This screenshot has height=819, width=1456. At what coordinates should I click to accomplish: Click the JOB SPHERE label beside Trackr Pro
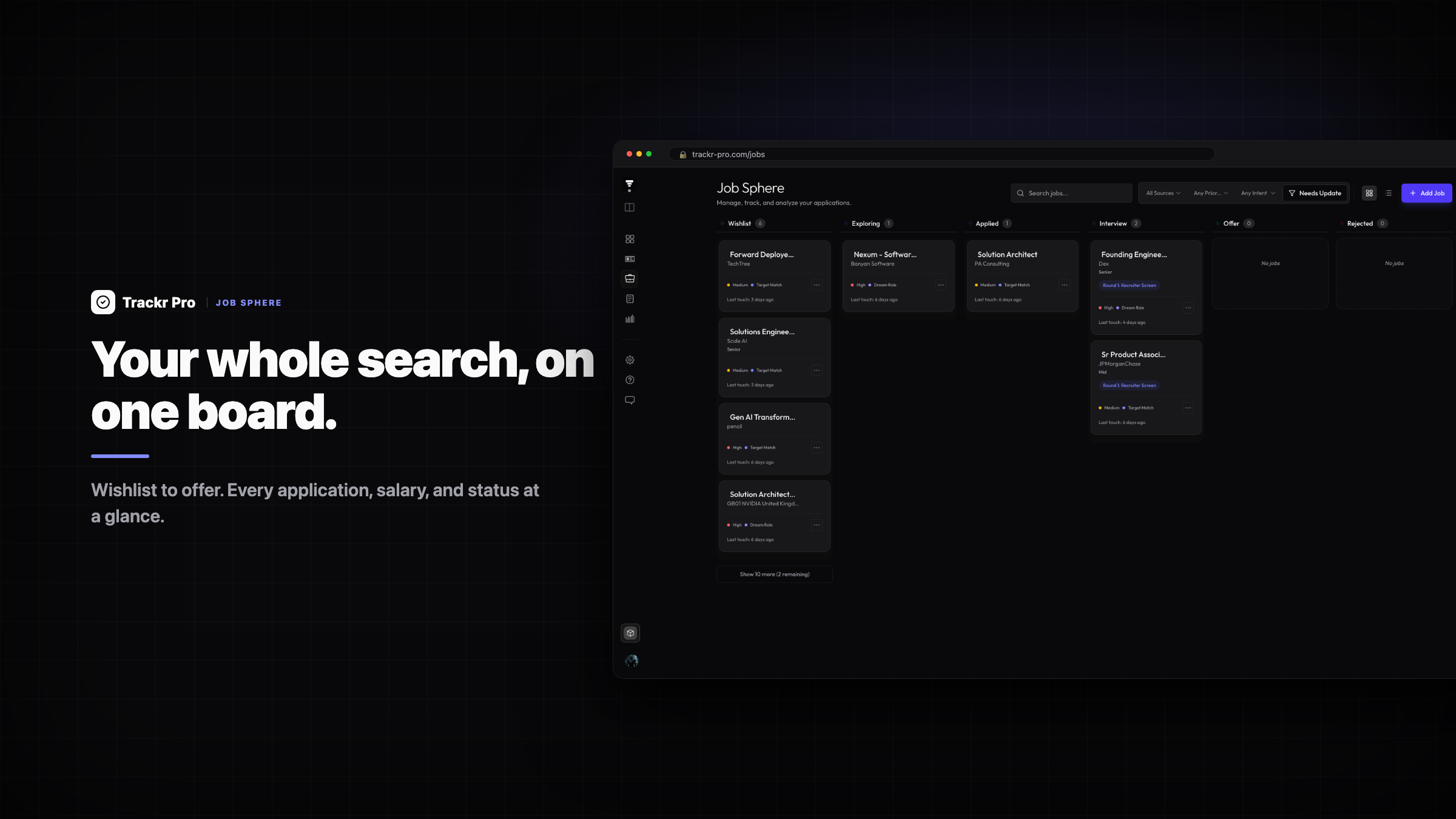[x=249, y=303]
